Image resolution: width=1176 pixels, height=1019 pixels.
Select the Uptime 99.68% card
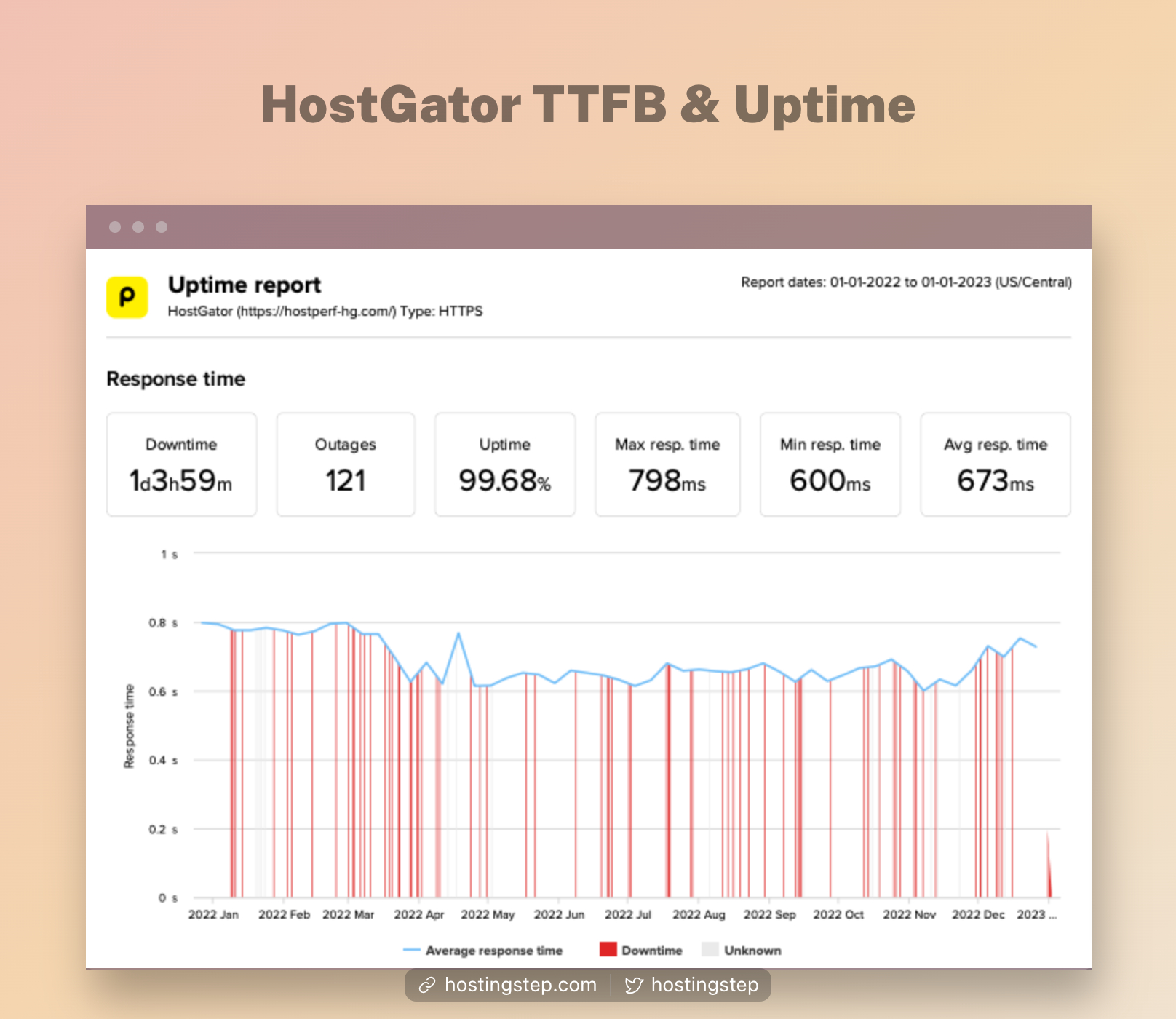tap(505, 464)
